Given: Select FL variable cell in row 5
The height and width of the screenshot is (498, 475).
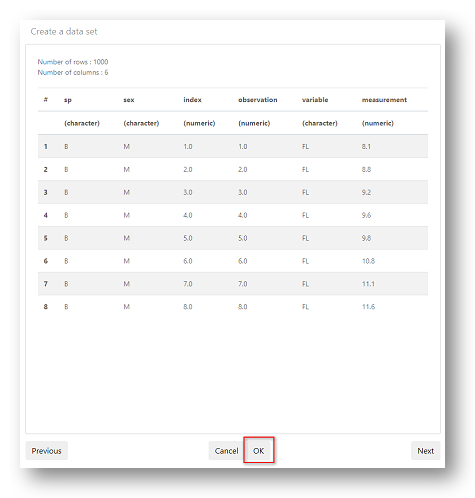Looking at the screenshot, I should pyautogui.click(x=305, y=238).
